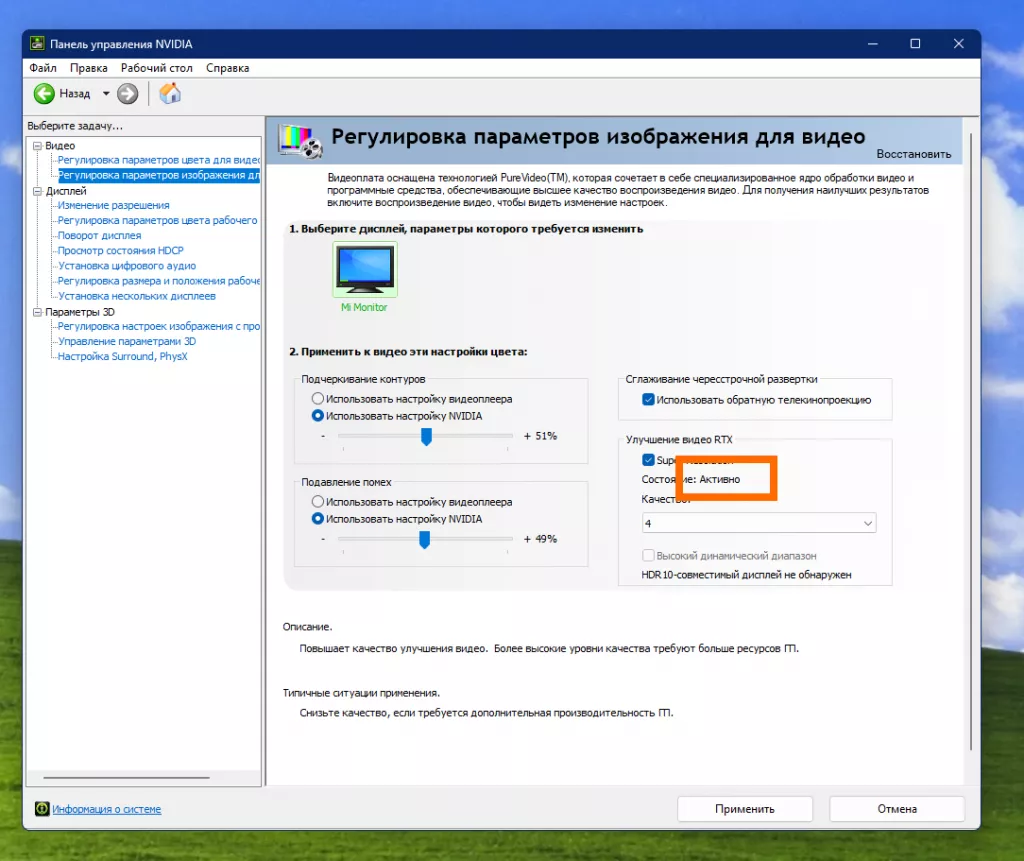Viewport: 1024px width, 861px height.
Task: Select the Mi Monitor display icon
Action: (x=363, y=268)
